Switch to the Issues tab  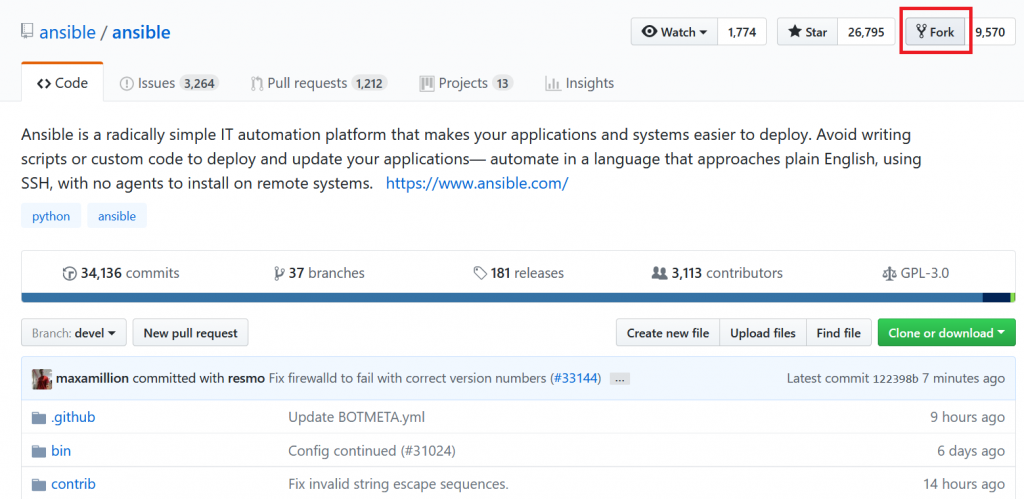tap(168, 84)
